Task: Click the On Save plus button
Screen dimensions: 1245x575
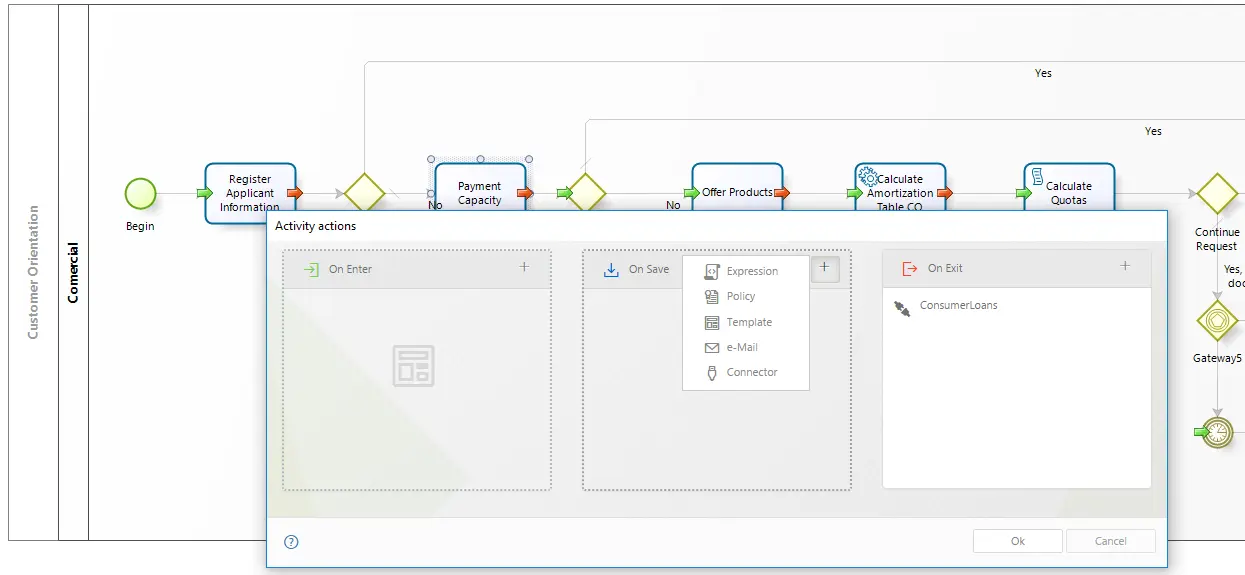Action: (x=825, y=268)
